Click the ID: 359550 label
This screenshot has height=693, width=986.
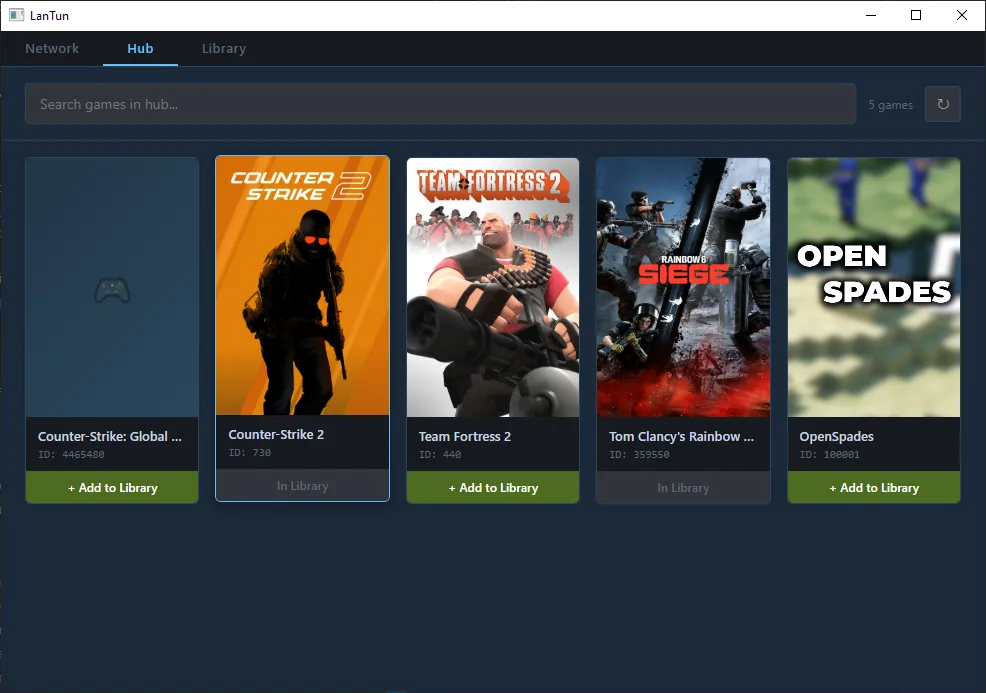(x=639, y=455)
